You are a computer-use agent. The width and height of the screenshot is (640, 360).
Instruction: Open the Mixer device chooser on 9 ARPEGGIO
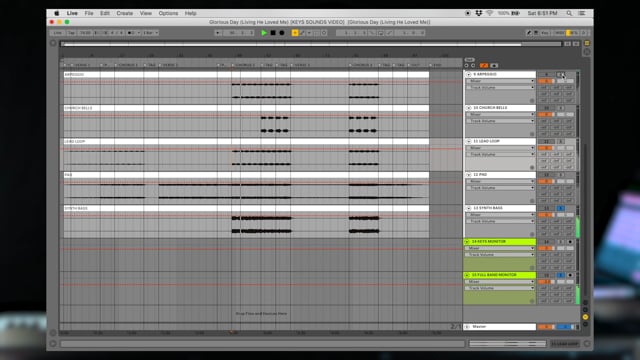(500, 81)
